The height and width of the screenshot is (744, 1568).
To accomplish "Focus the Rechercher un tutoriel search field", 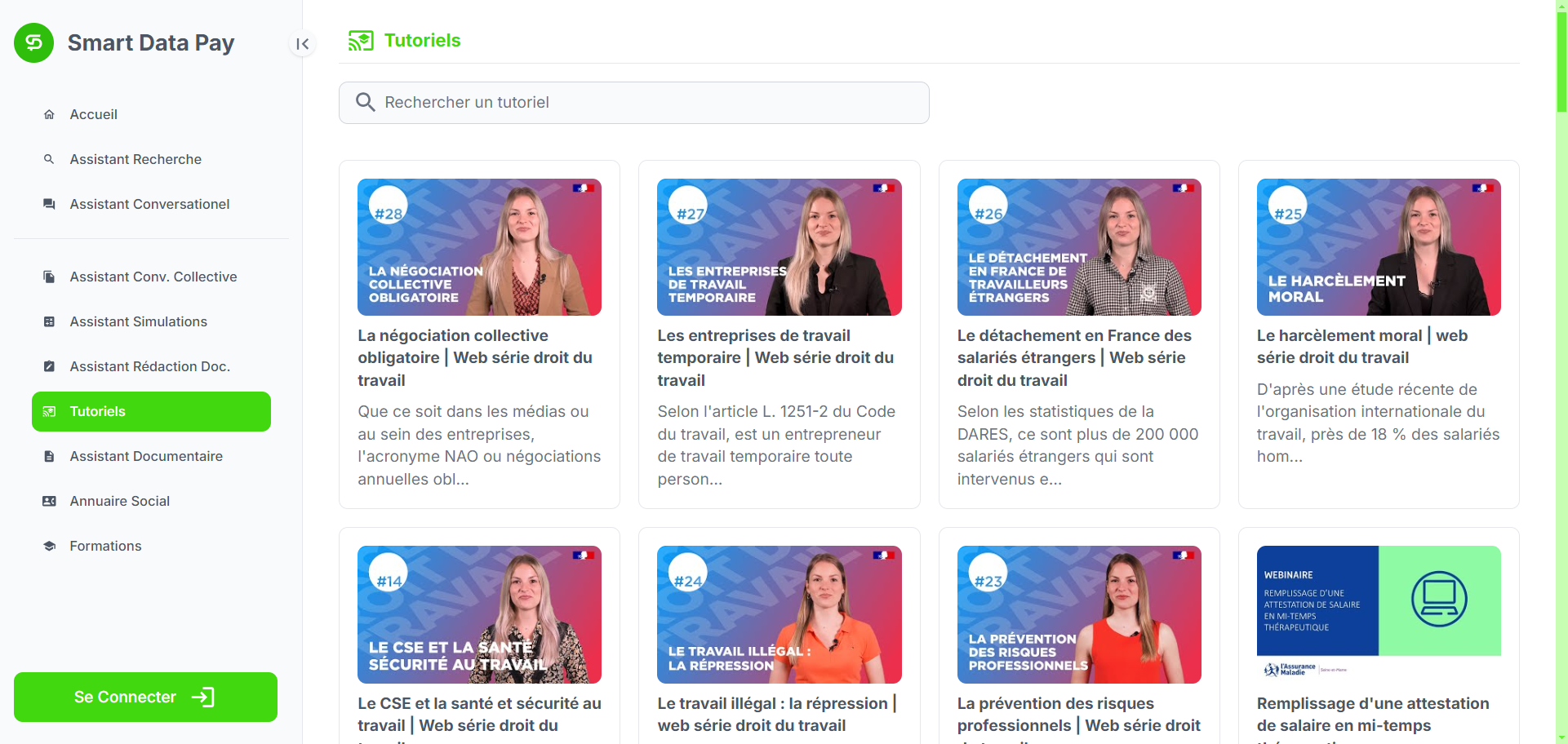I will pyautogui.click(x=633, y=103).
